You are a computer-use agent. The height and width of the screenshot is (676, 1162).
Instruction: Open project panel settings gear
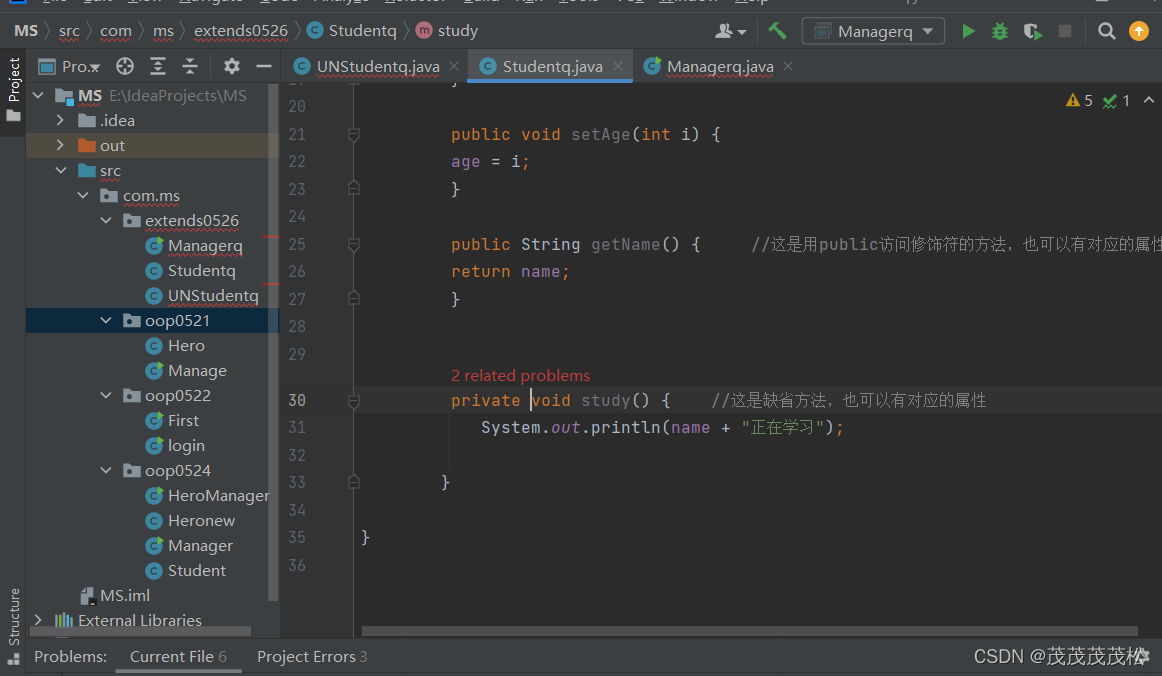point(232,67)
